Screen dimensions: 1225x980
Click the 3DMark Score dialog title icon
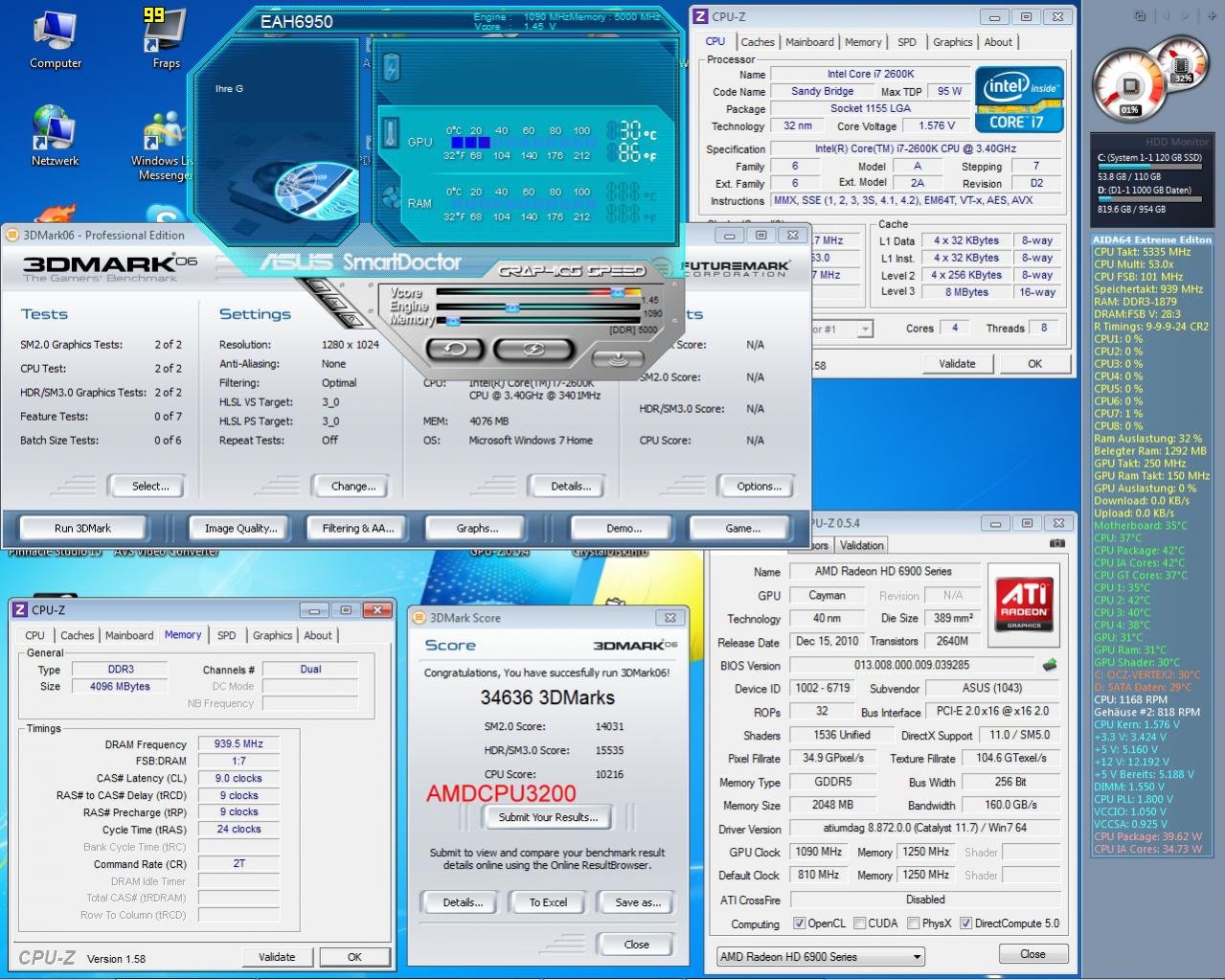tap(419, 618)
